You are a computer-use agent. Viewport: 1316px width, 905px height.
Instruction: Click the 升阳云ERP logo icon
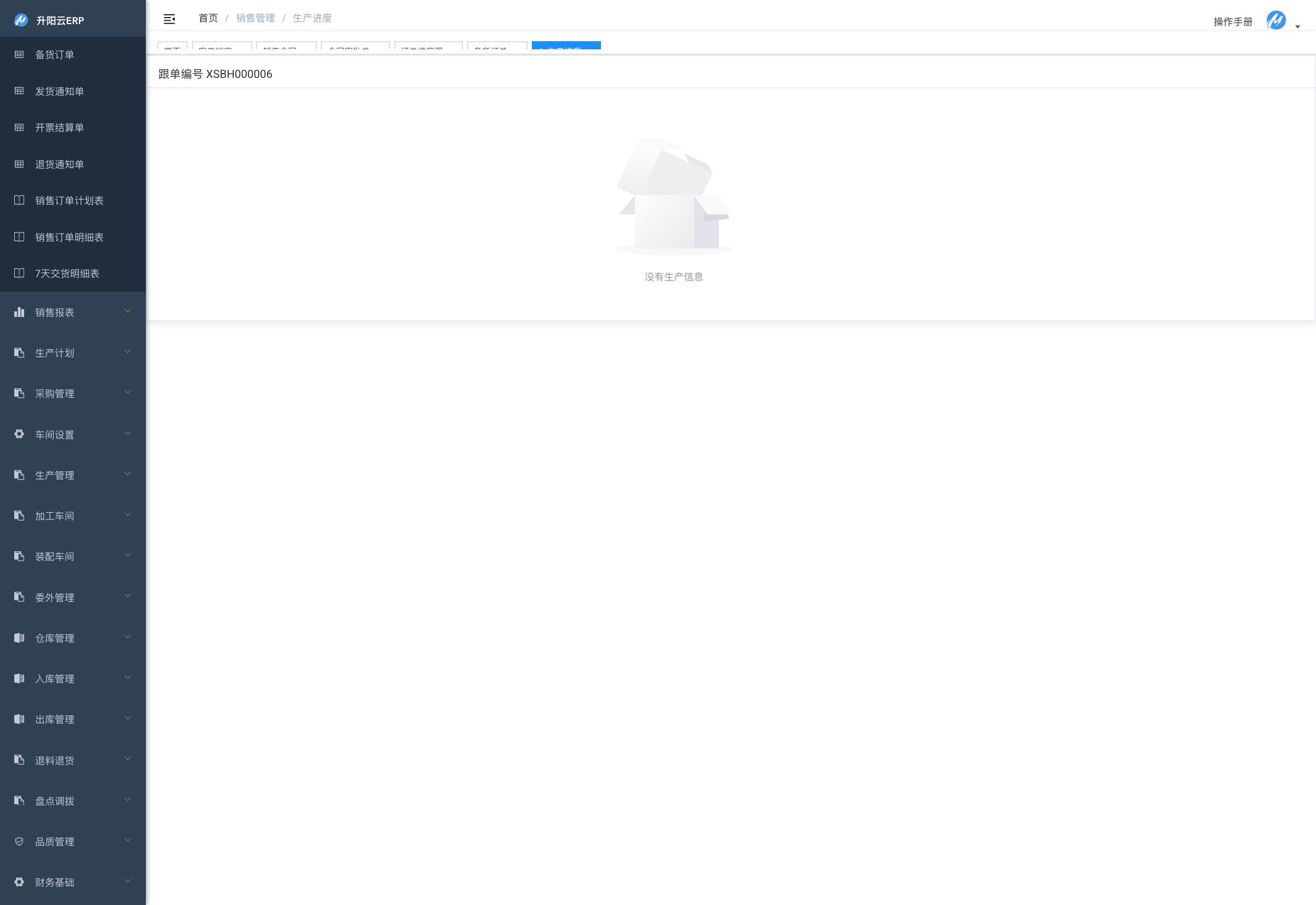coord(21,20)
